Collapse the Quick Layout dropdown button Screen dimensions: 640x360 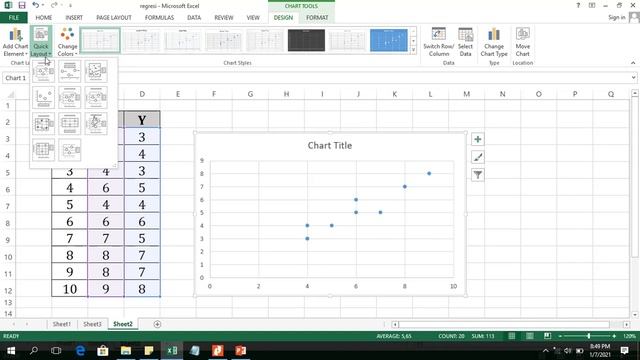41,42
